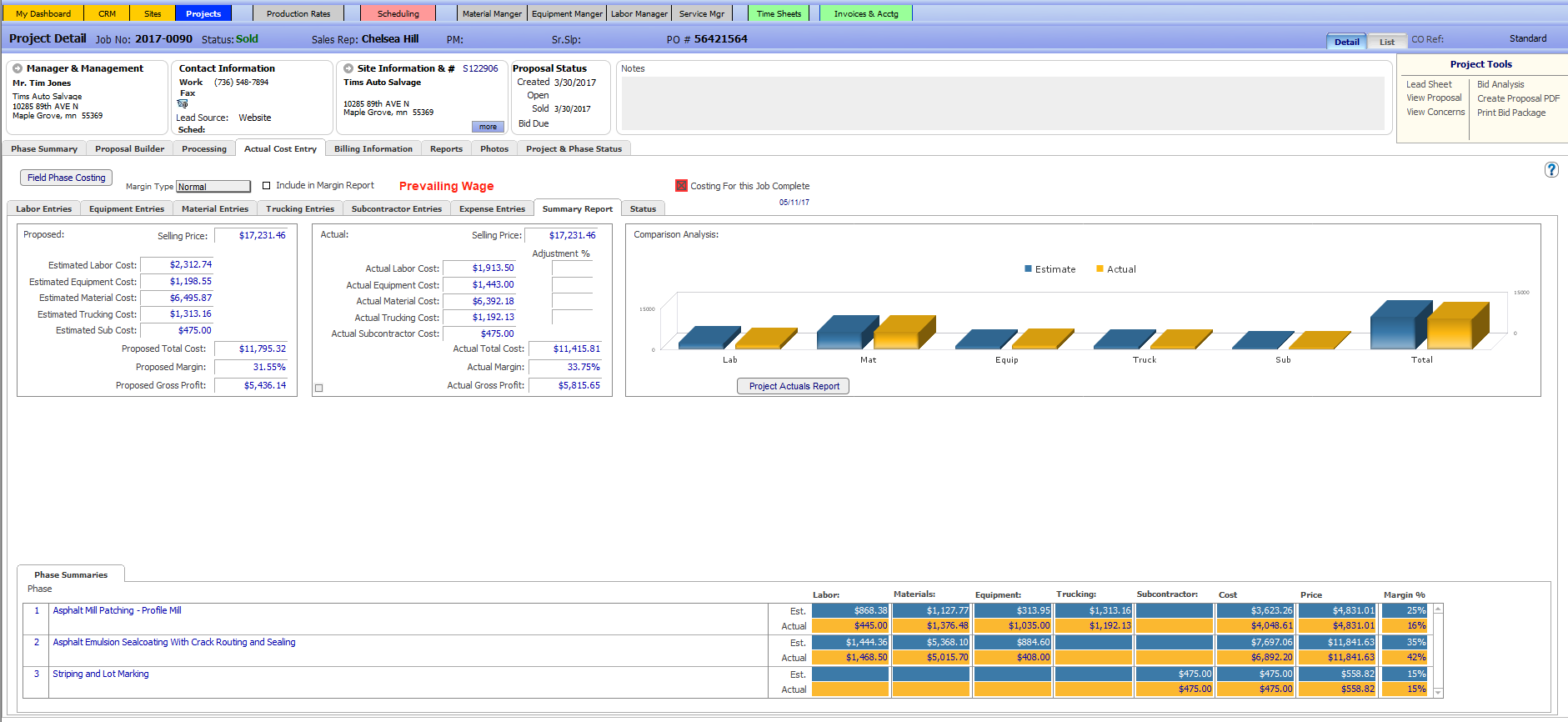
Task: Click the View Proposal link
Action: tap(1434, 98)
